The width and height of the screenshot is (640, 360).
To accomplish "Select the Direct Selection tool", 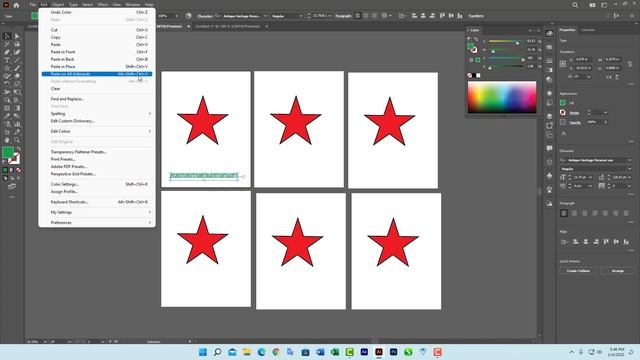I will (x=17, y=36).
